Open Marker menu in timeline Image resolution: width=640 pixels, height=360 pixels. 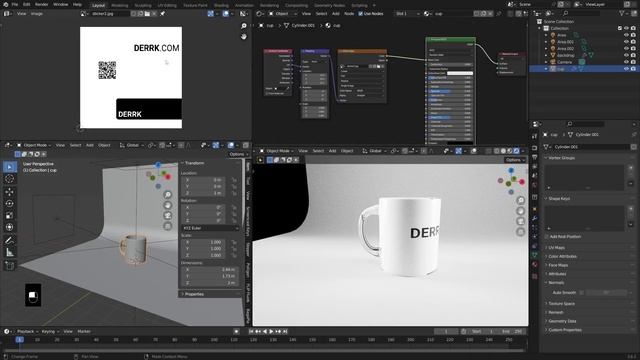tap(84, 331)
